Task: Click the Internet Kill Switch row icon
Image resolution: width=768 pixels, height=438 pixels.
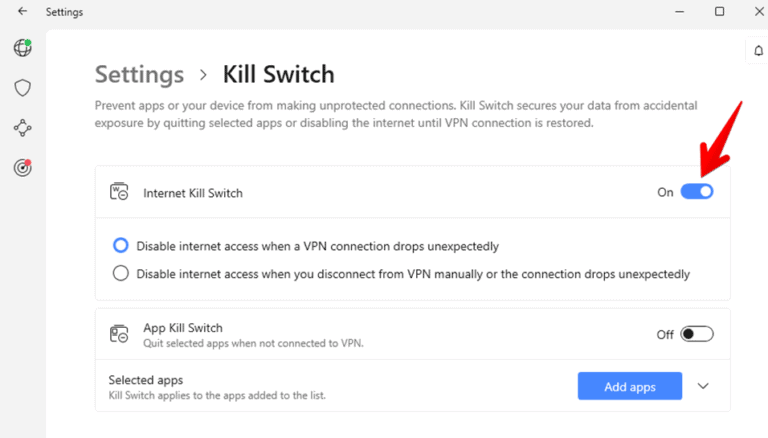Action: tap(119, 192)
